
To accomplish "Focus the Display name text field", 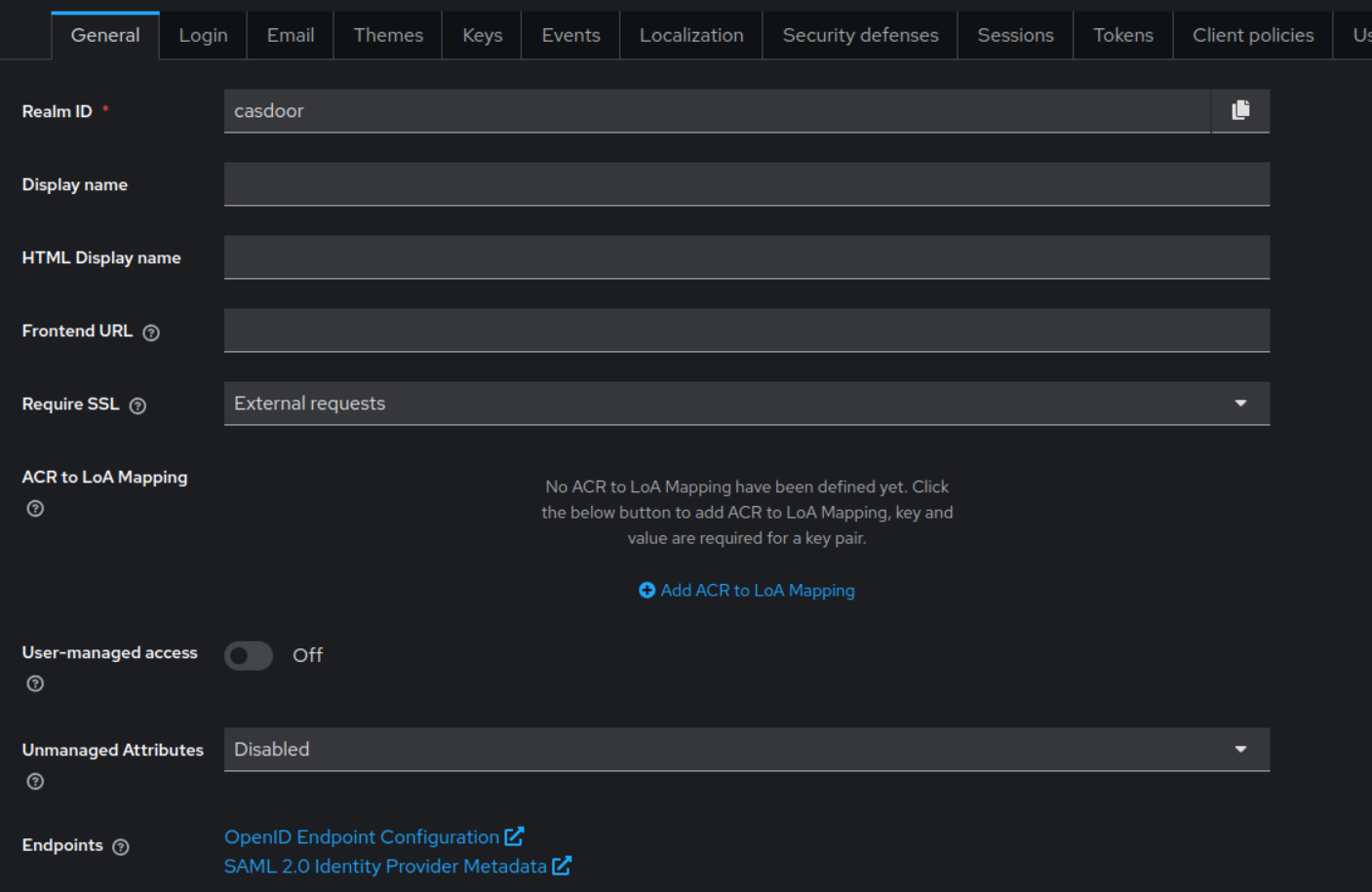I will [747, 184].
